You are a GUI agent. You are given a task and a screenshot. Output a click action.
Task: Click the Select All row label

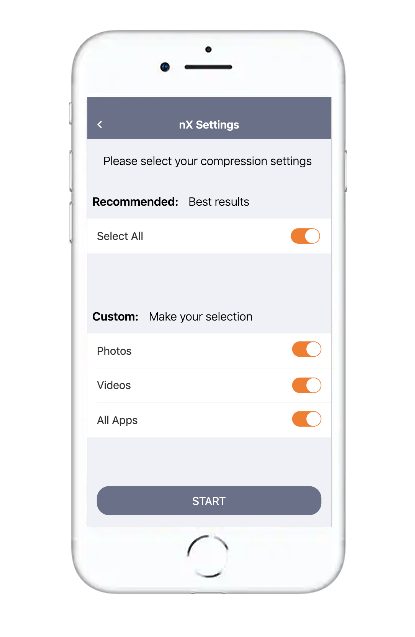(x=120, y=236)
